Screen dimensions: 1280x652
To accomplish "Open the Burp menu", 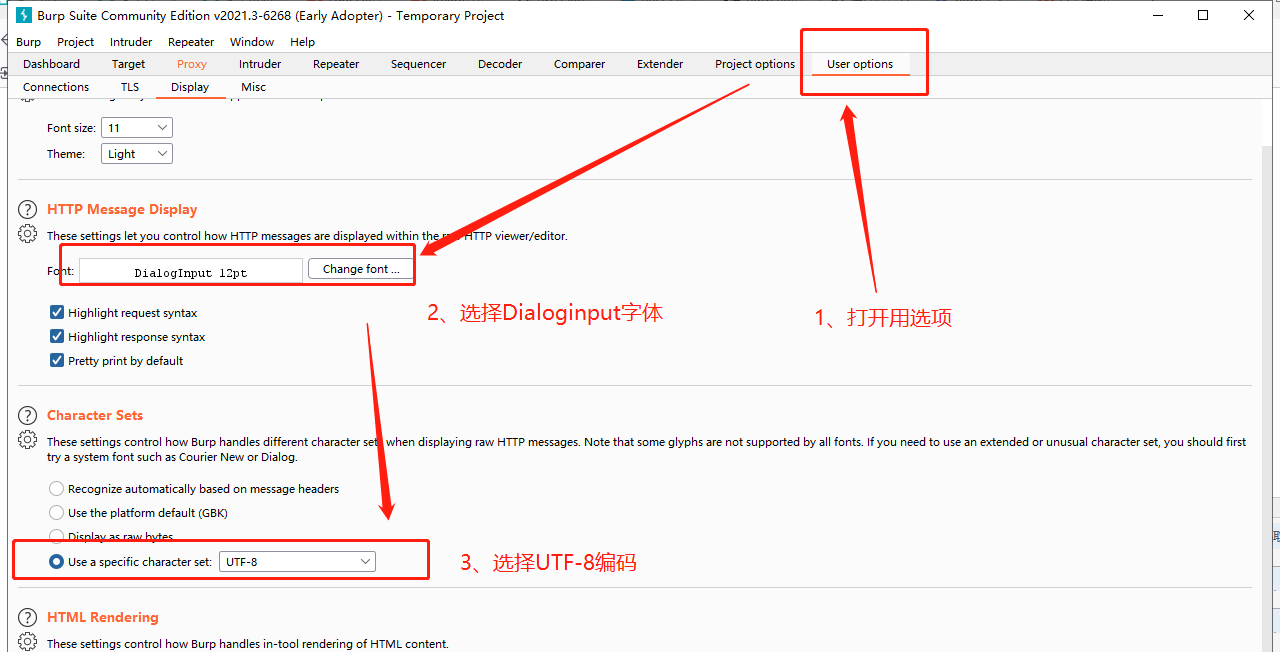I will pyautogui.click(x=29, y=42).
